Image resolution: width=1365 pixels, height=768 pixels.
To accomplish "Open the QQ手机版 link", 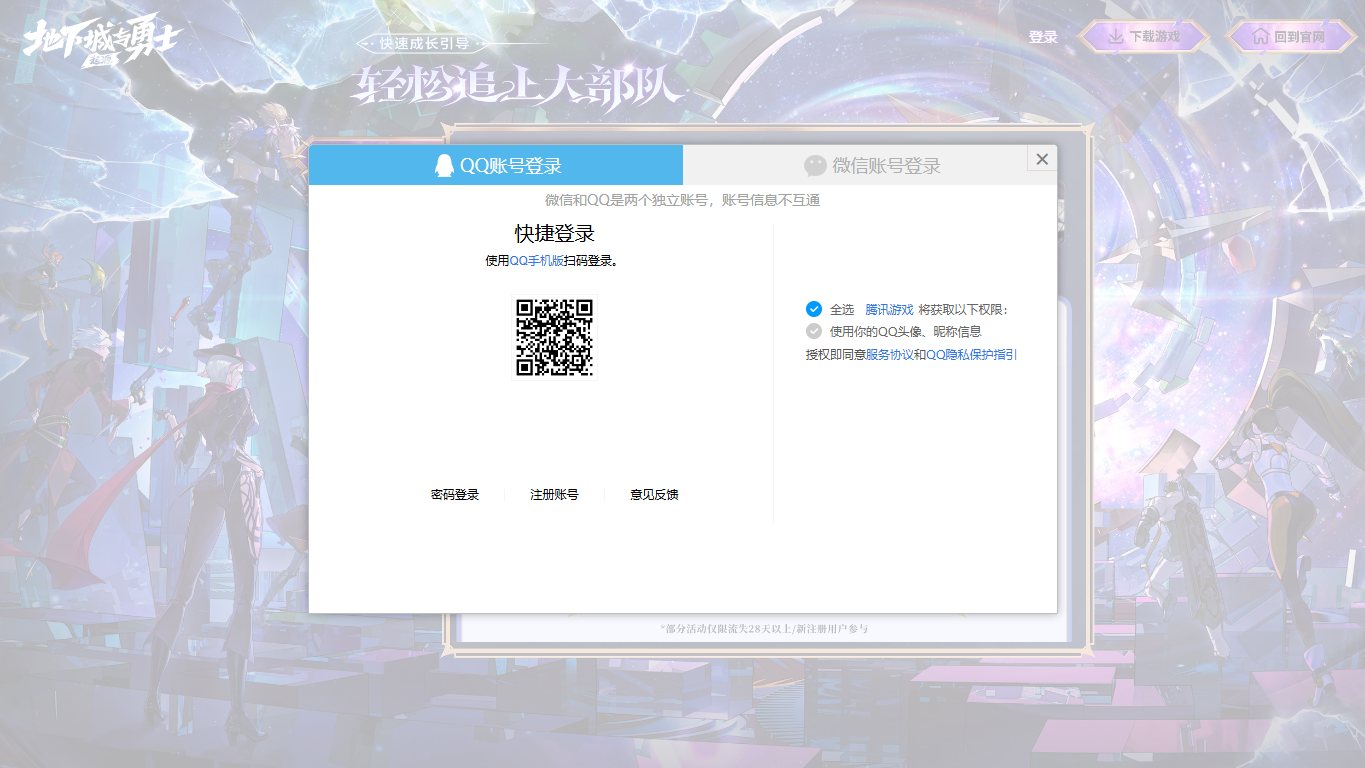I will pyautogui.click(x=537, y=261).
